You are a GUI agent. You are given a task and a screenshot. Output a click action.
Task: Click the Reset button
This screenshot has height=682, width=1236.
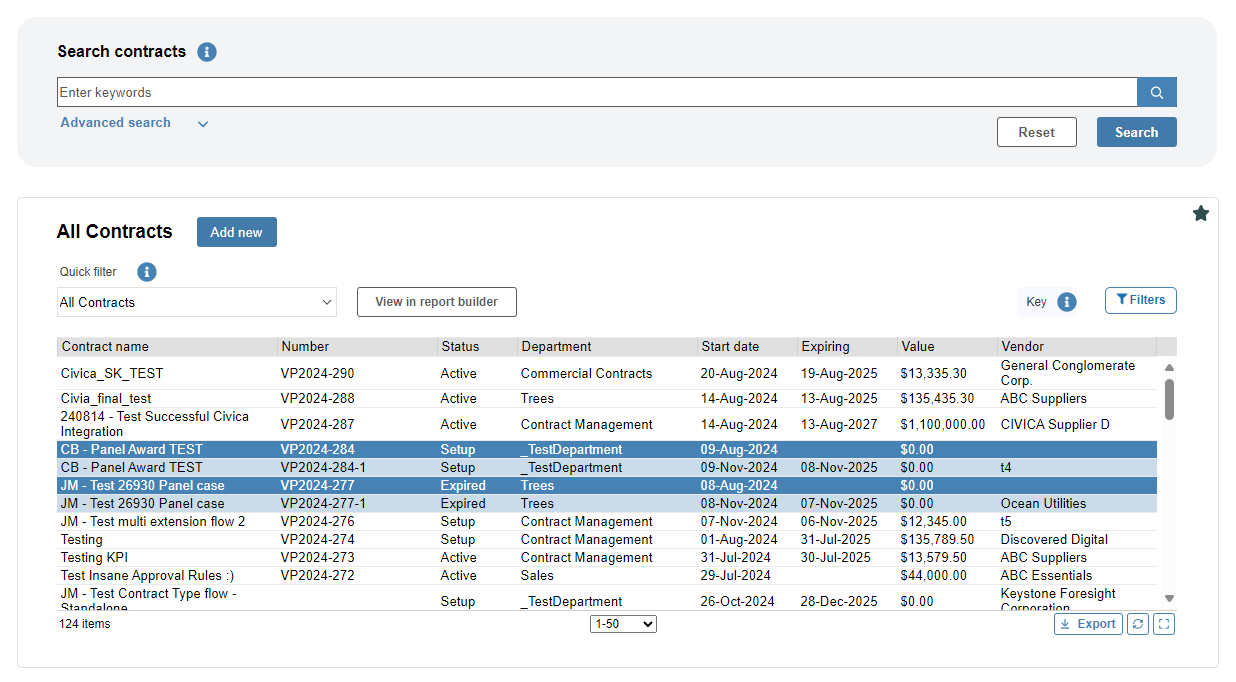click(x=1037, y=132)
